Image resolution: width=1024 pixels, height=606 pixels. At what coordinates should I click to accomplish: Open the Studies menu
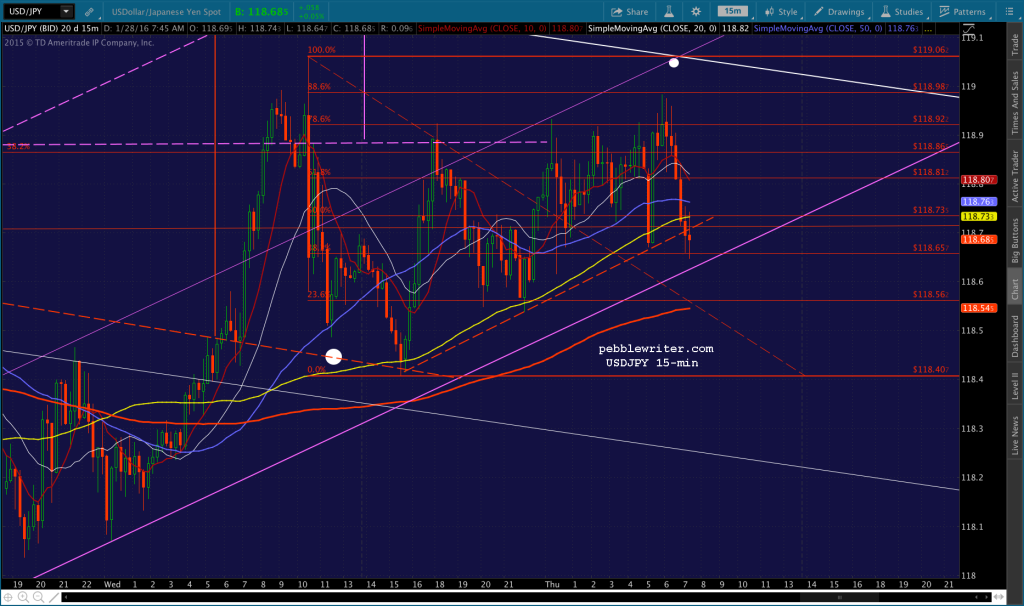[902, 12]
